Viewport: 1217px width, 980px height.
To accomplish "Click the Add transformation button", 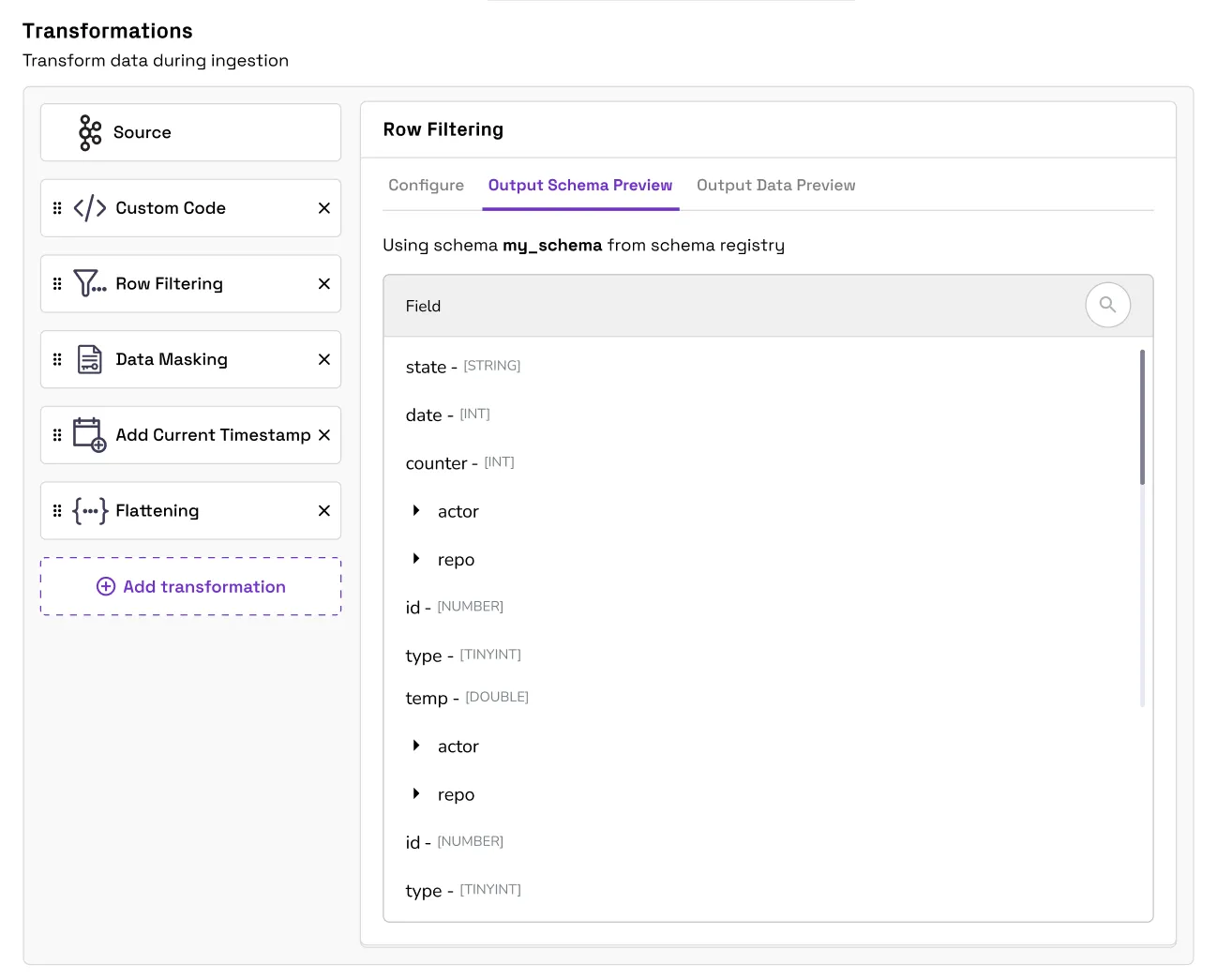I will (x=190, y=586).
